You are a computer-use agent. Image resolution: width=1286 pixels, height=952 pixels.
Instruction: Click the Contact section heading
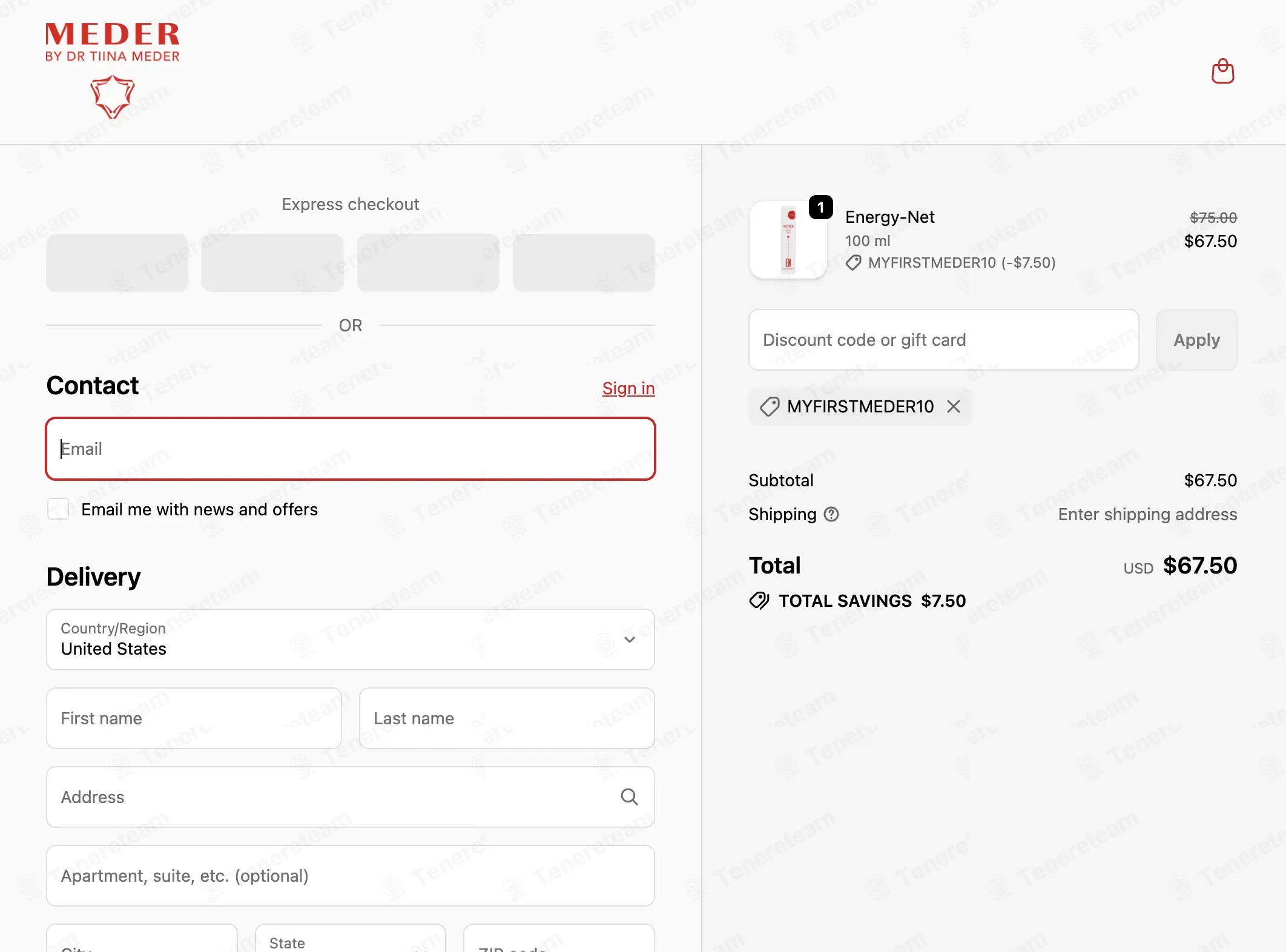pyautogui.click(x=93, y=386)
